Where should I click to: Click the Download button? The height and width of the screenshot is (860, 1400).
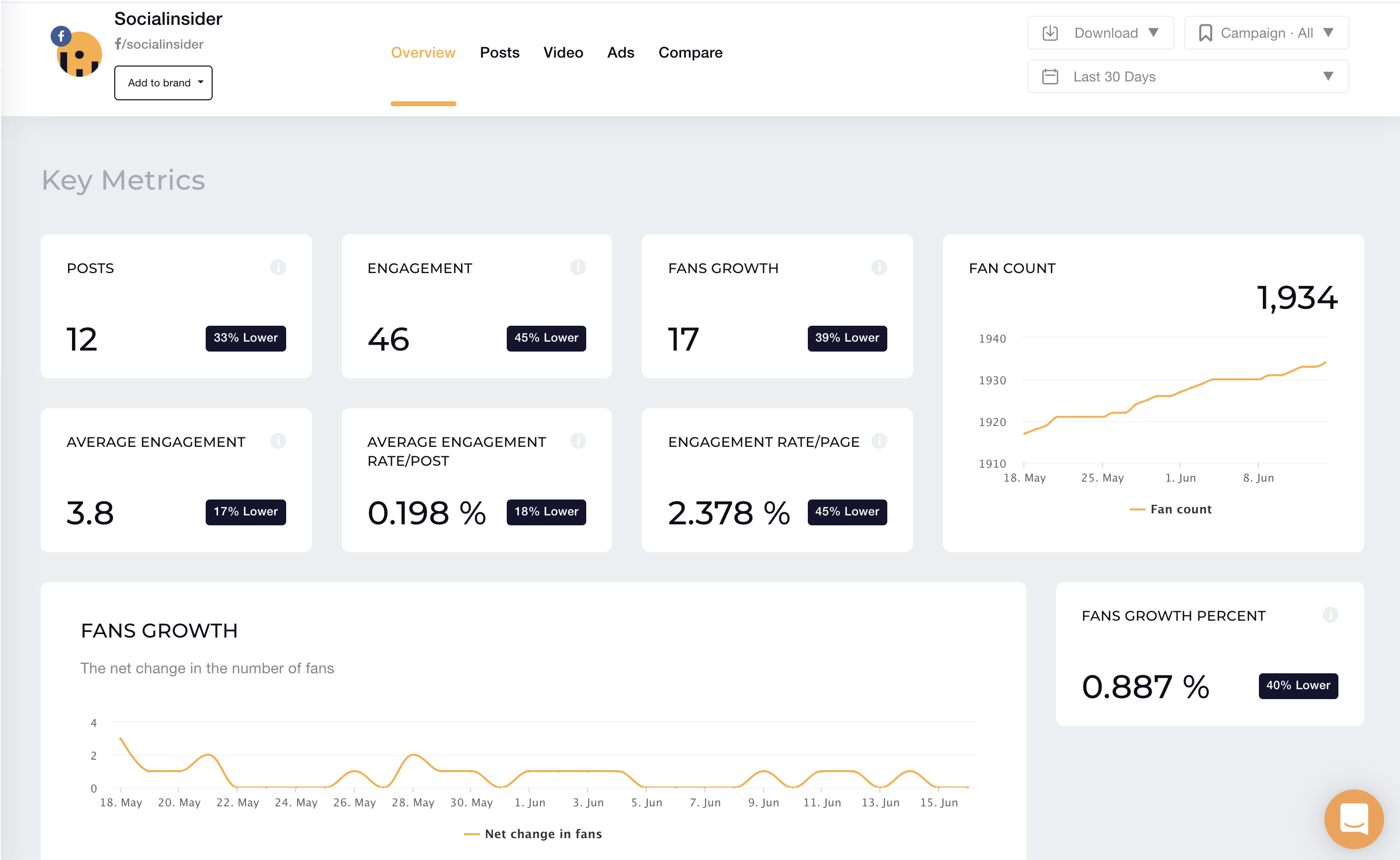[x=1100, y=32]
